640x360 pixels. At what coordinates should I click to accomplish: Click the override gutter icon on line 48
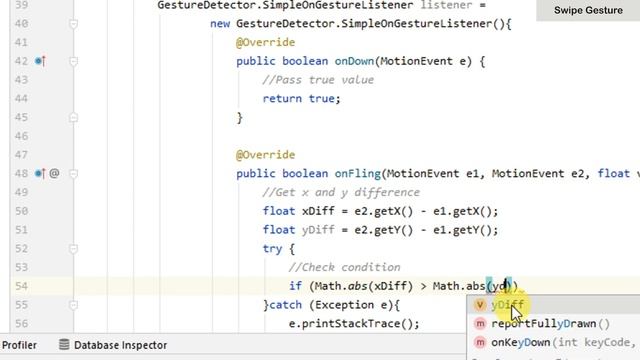tap(40, 174)
